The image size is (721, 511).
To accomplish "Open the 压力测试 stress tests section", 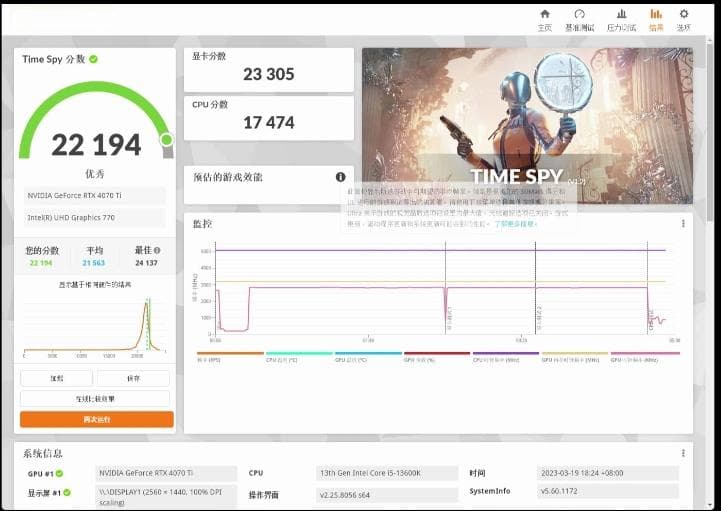I will pos(621,20).
